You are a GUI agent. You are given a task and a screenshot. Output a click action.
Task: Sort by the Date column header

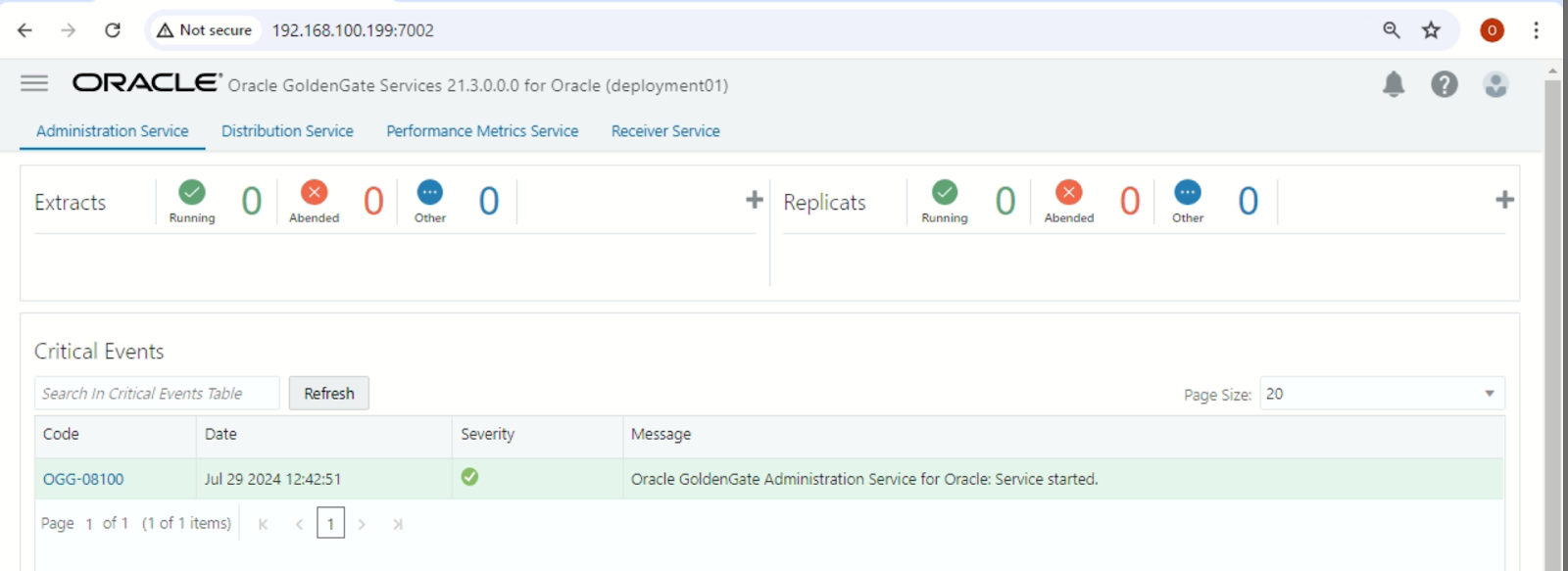[324, 435]
